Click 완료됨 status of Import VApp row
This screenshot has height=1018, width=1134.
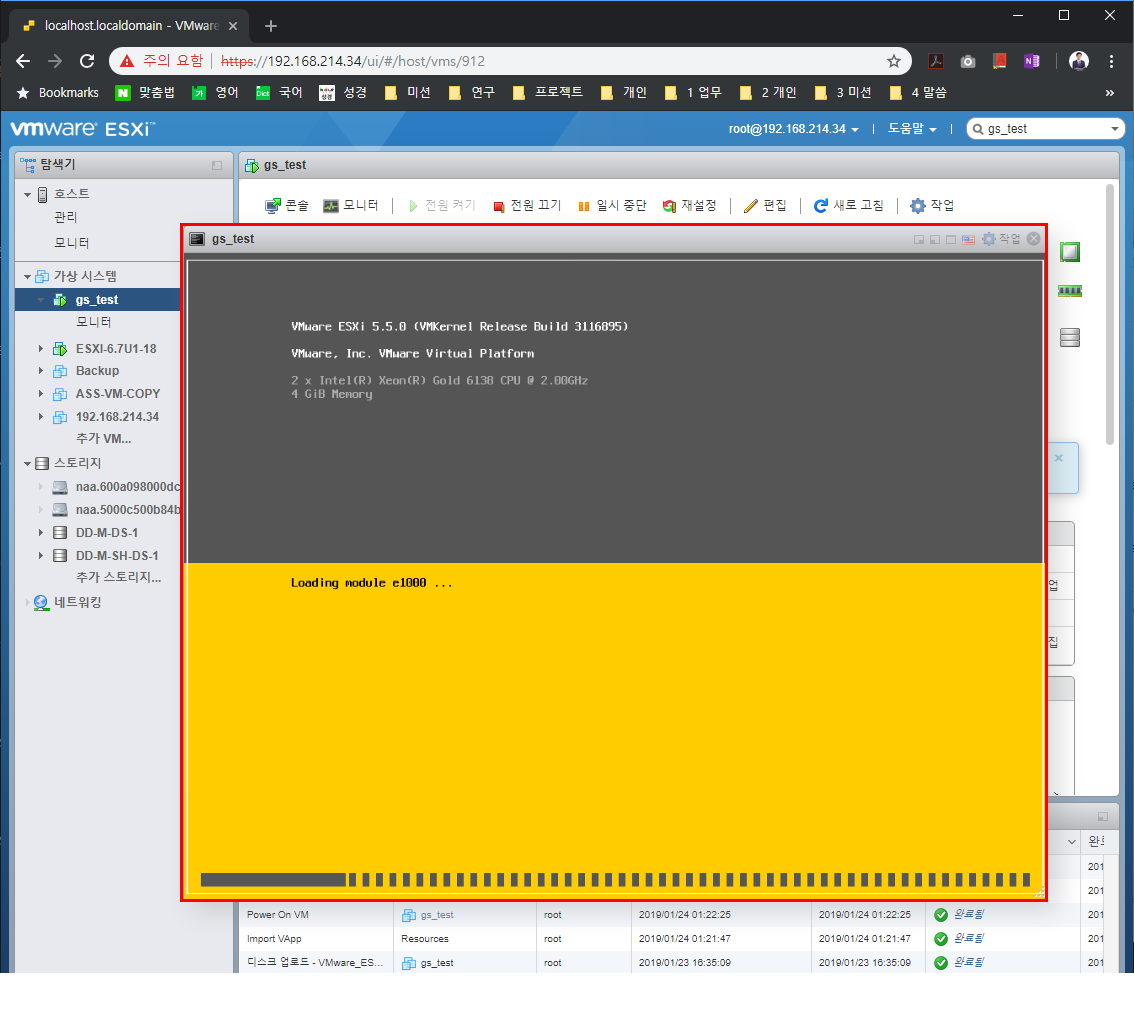click(x=968, y=938)
